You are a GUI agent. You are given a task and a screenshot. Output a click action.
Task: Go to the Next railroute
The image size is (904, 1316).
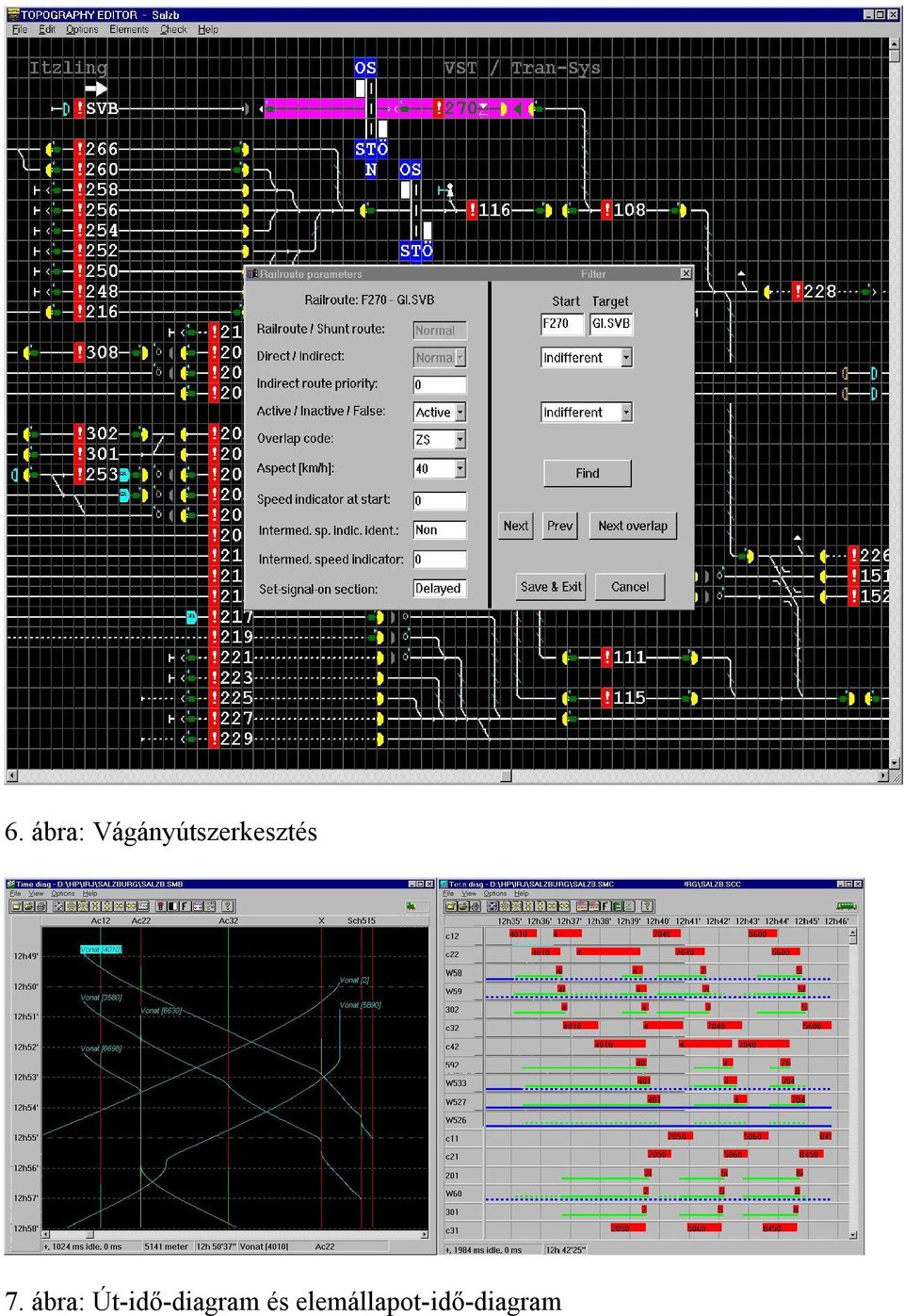516,527
